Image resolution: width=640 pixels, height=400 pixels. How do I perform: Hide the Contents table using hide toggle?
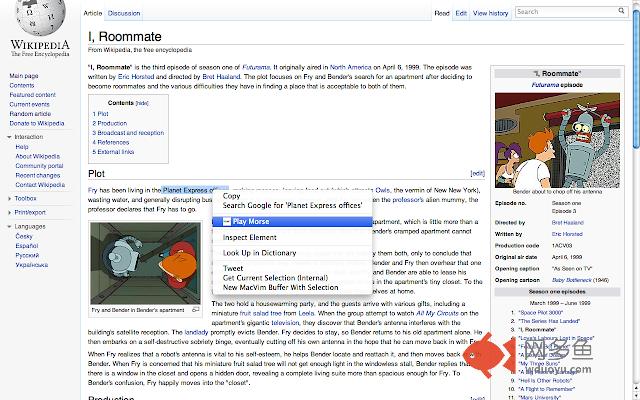143,103
